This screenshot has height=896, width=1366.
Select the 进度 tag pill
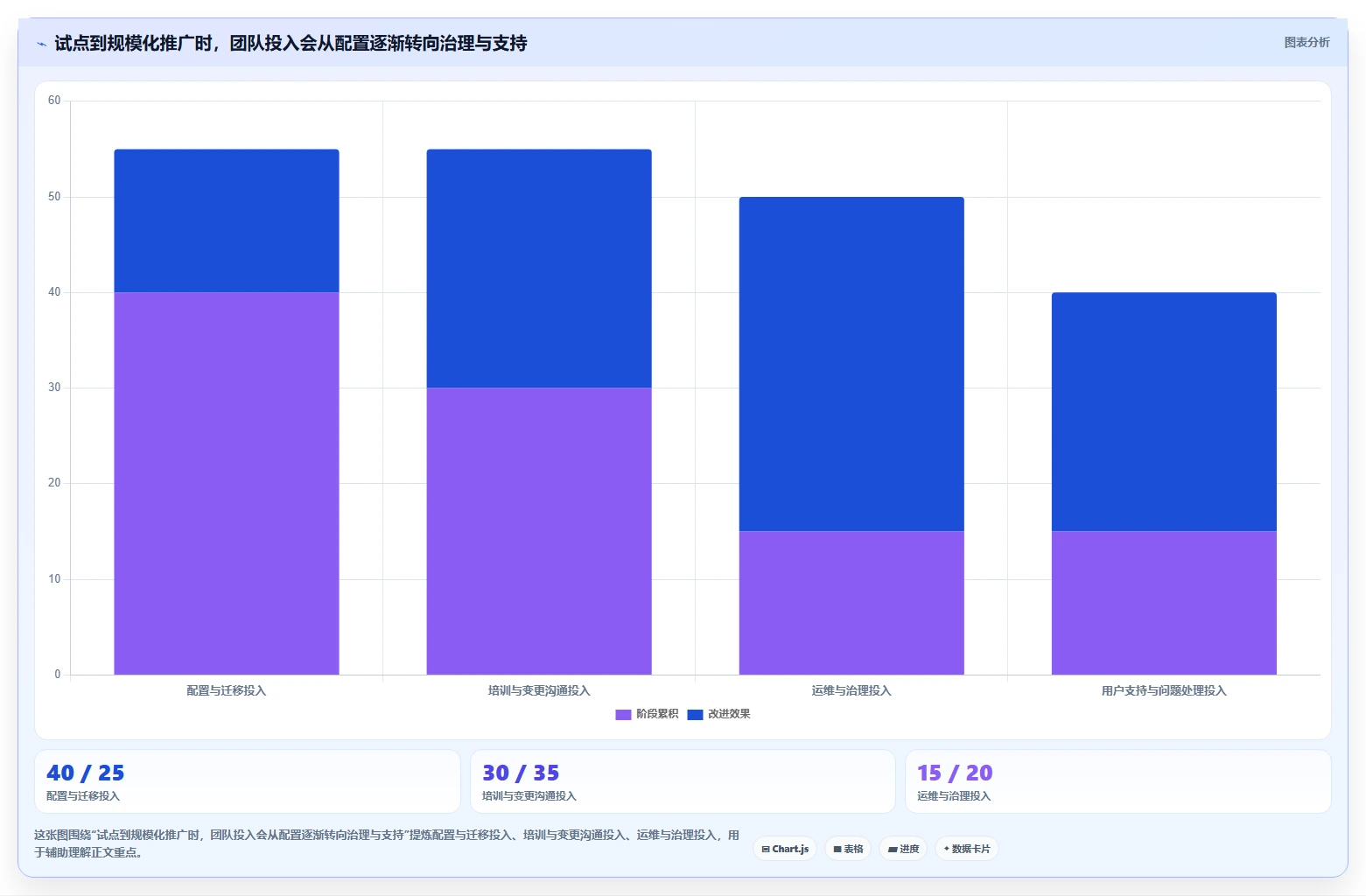(903, 849)
